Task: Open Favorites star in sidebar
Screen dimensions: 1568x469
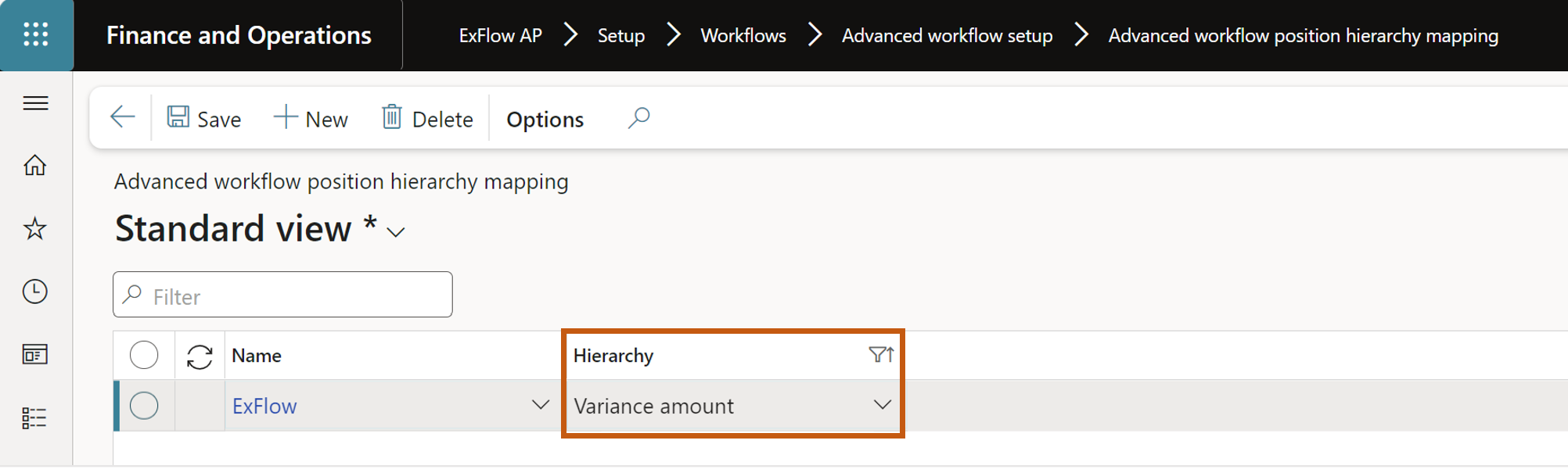Action: coord(35,228)
